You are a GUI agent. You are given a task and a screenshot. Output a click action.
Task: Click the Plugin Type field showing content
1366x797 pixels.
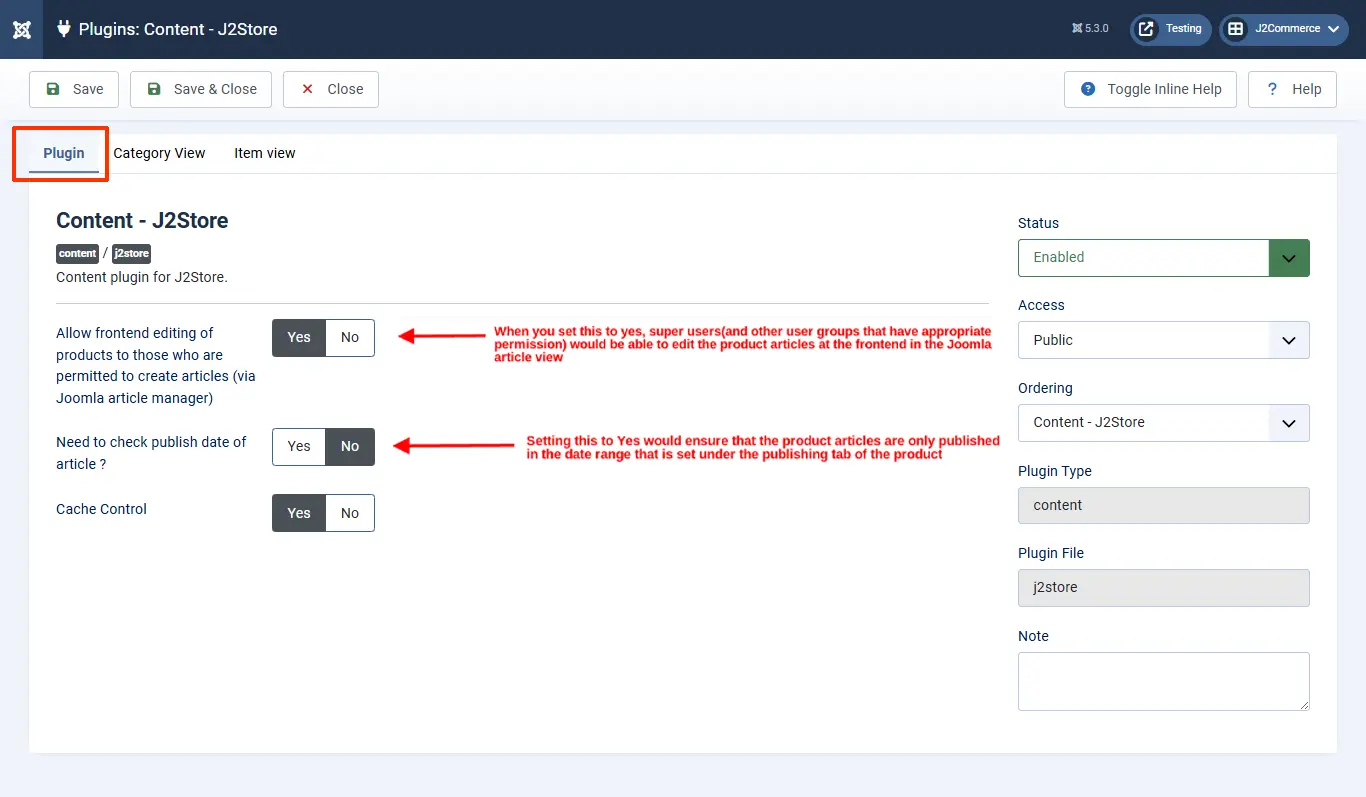click(x=1163, y=505)
